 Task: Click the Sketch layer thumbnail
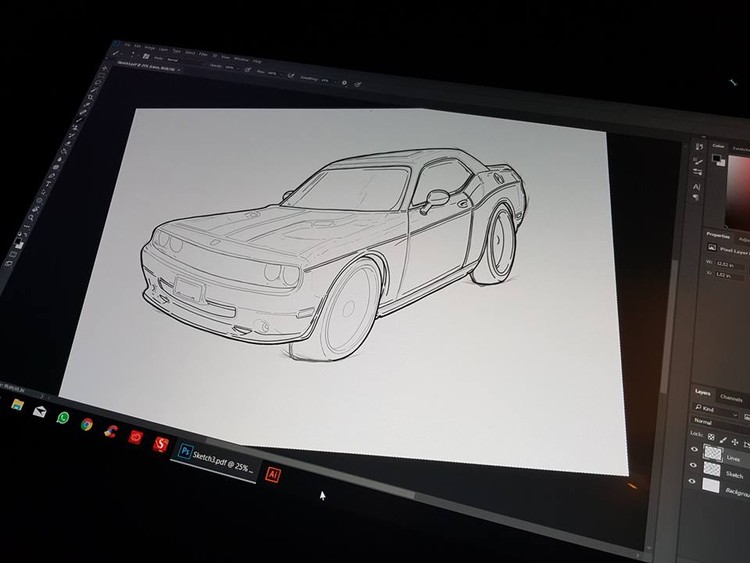point(712,469)
